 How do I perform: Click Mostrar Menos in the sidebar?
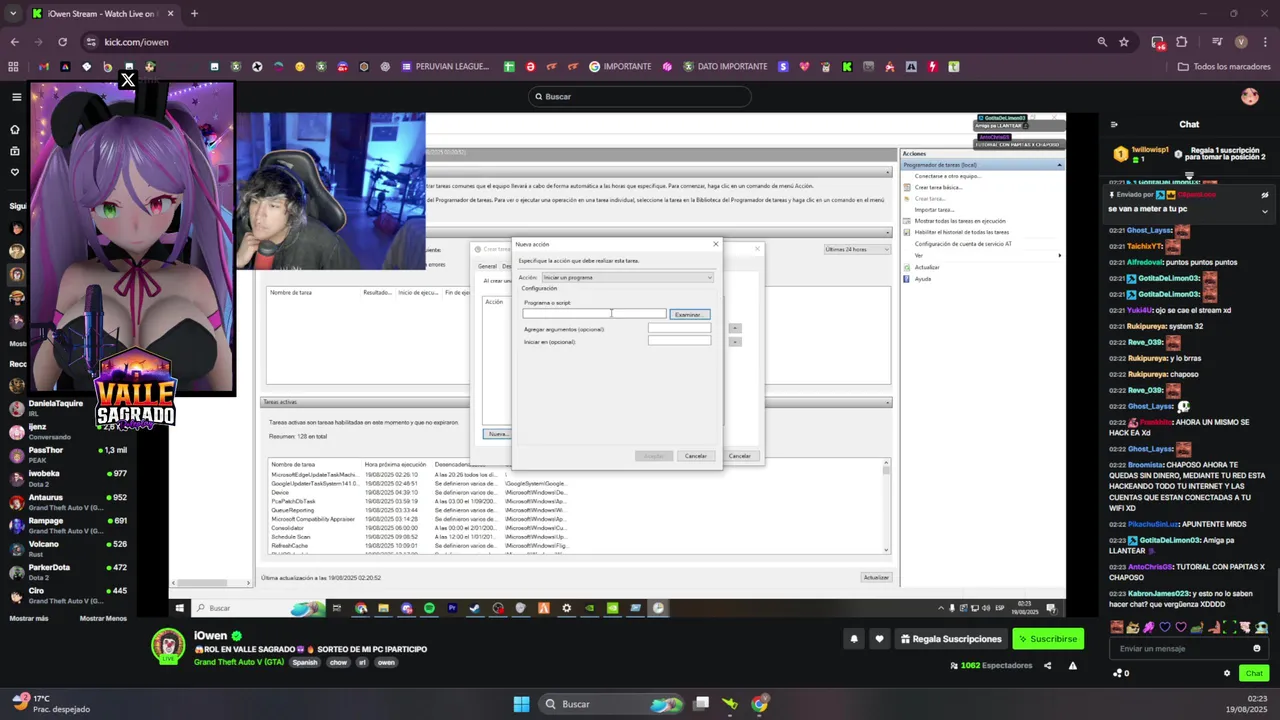(103, 618)
